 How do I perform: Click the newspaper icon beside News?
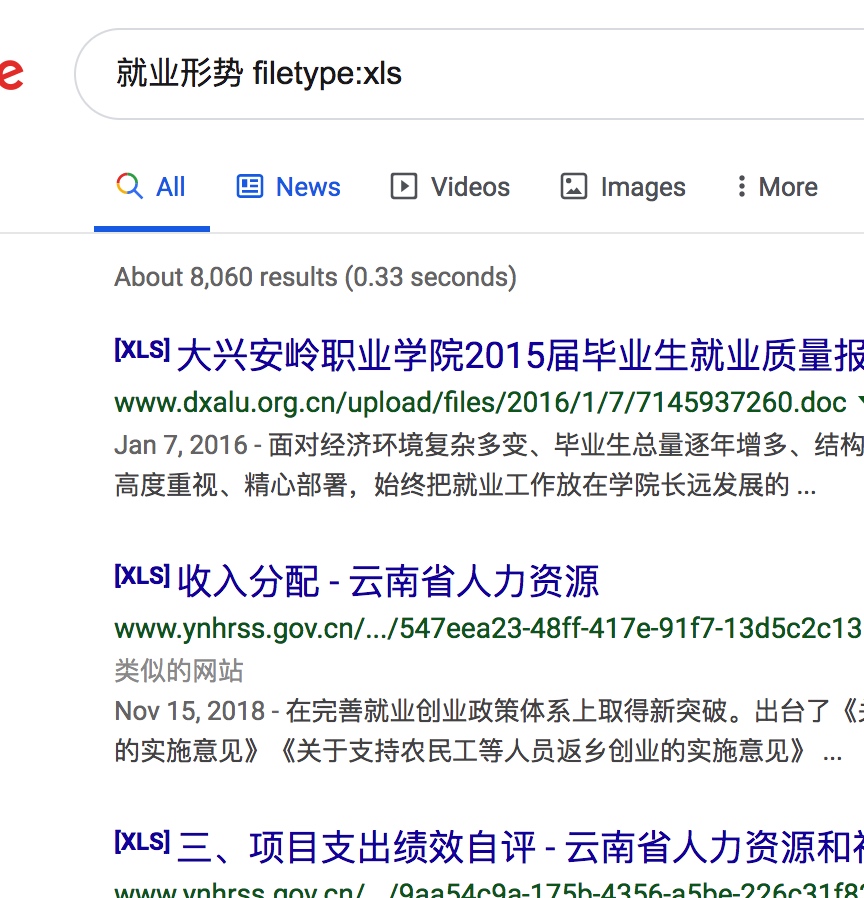pos(249,187)
